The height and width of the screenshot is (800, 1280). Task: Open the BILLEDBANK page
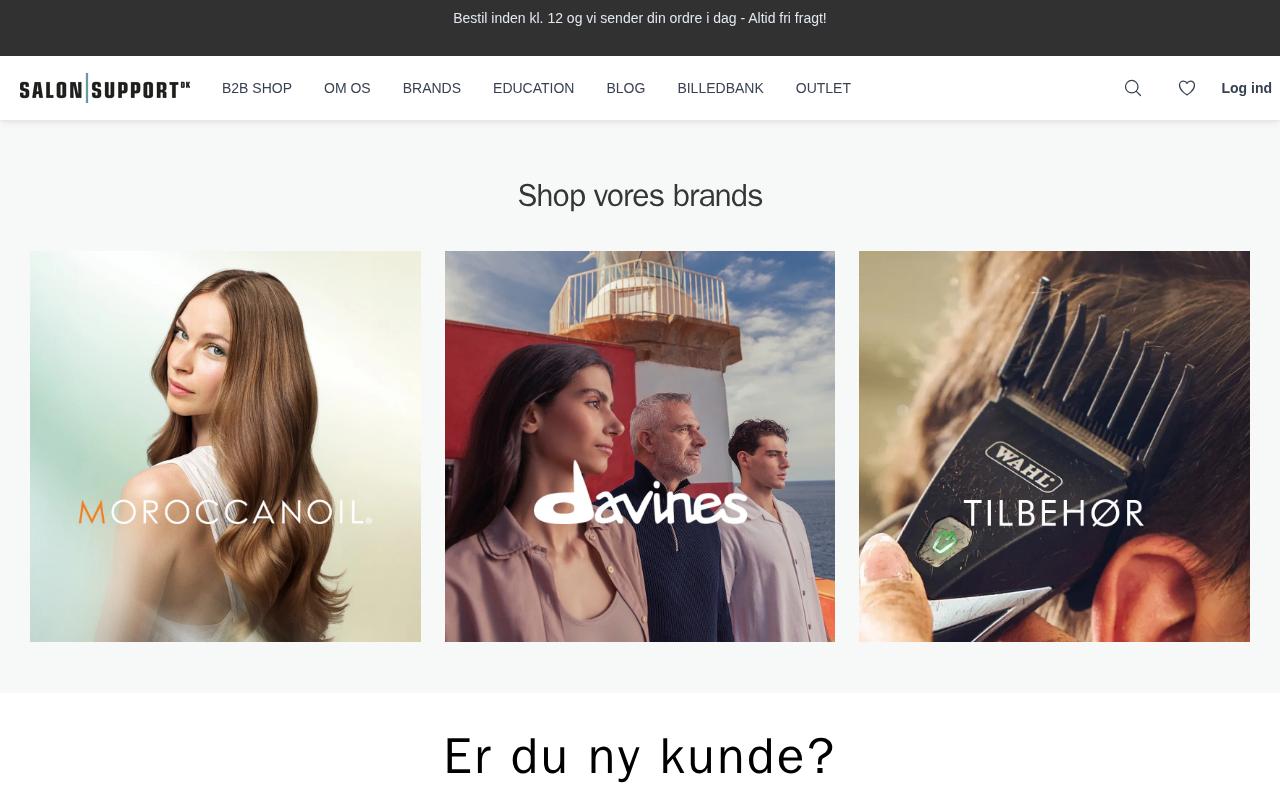click(721, 88)
